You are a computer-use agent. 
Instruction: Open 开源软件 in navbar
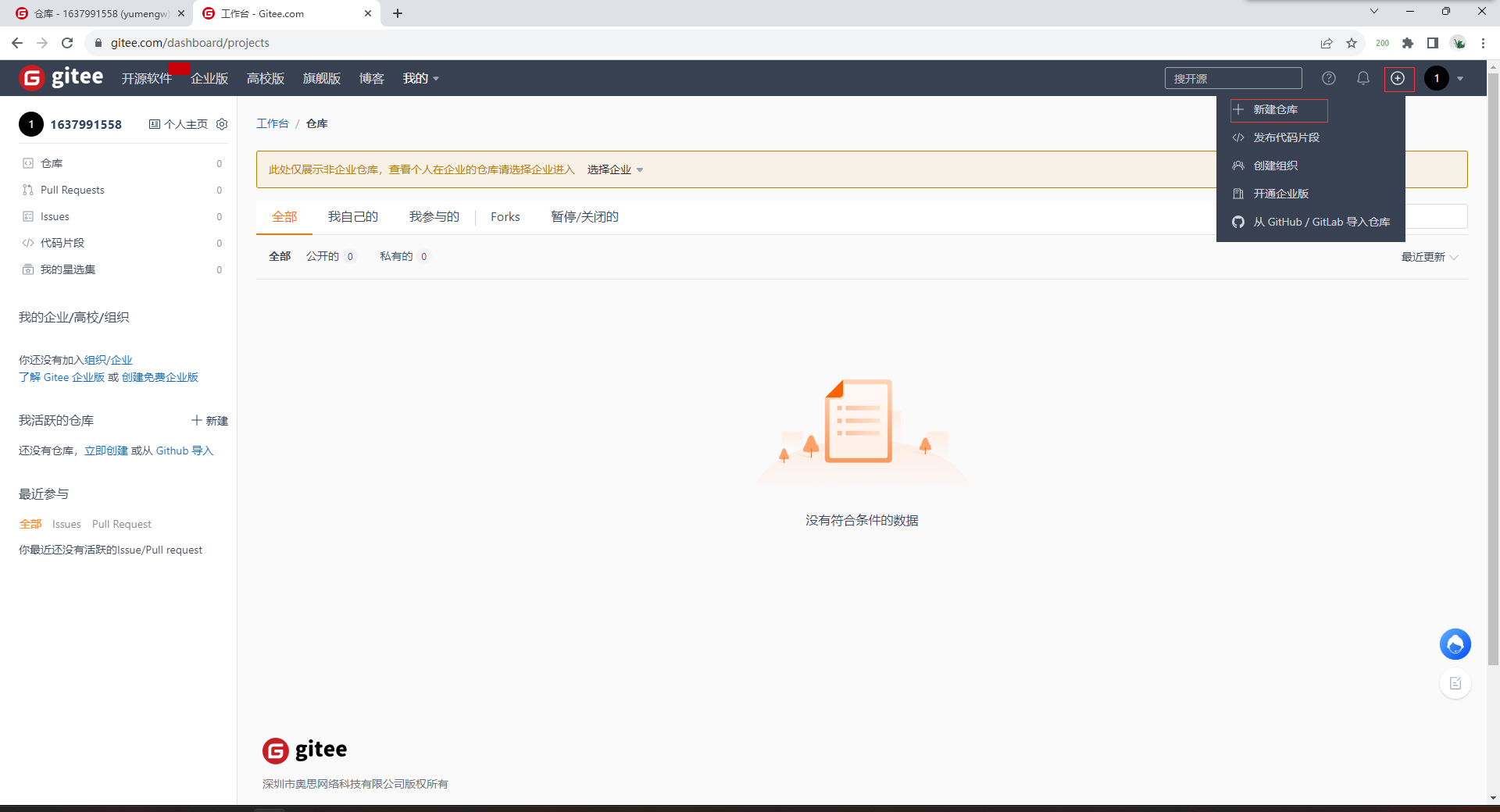click(x=147, y=78)
